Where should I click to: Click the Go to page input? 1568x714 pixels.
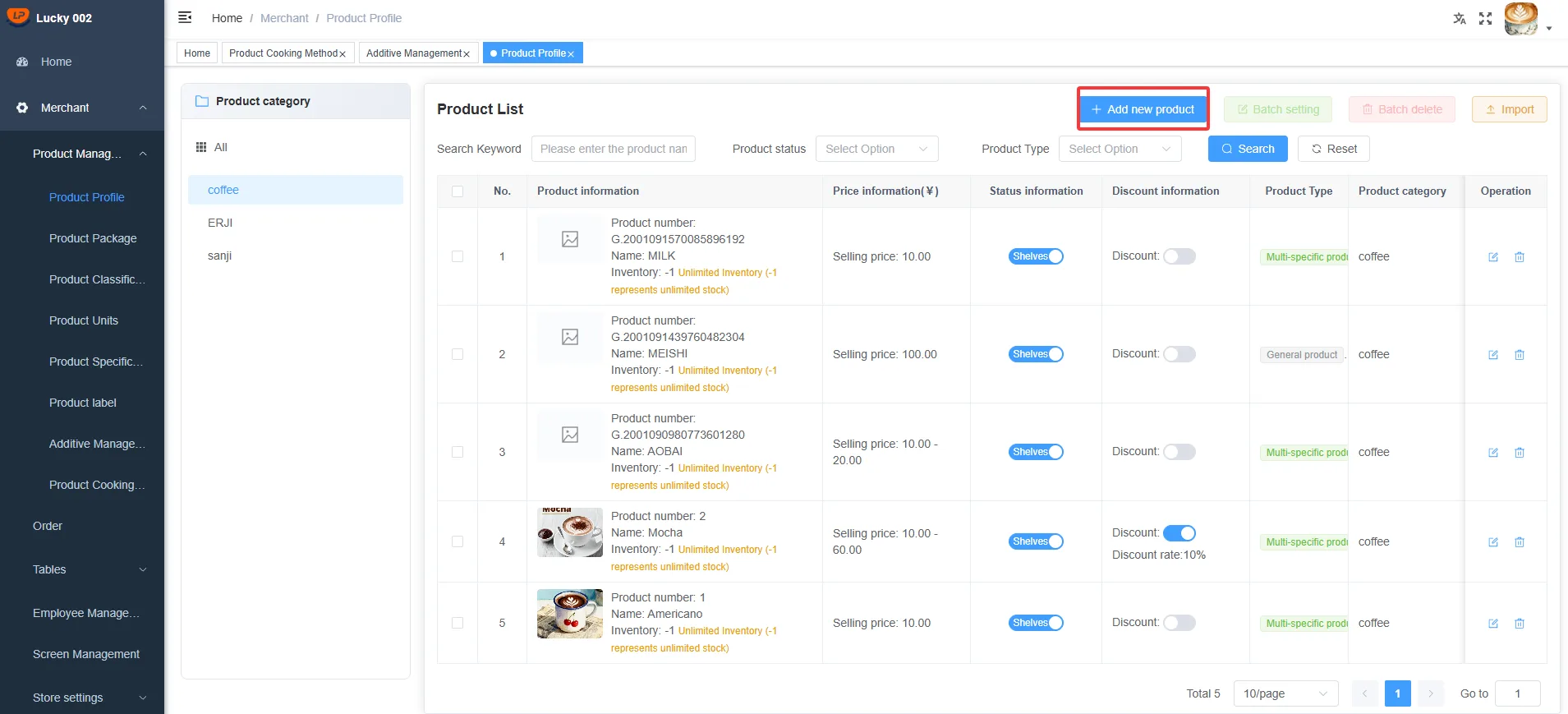(x=1518, y=693)
